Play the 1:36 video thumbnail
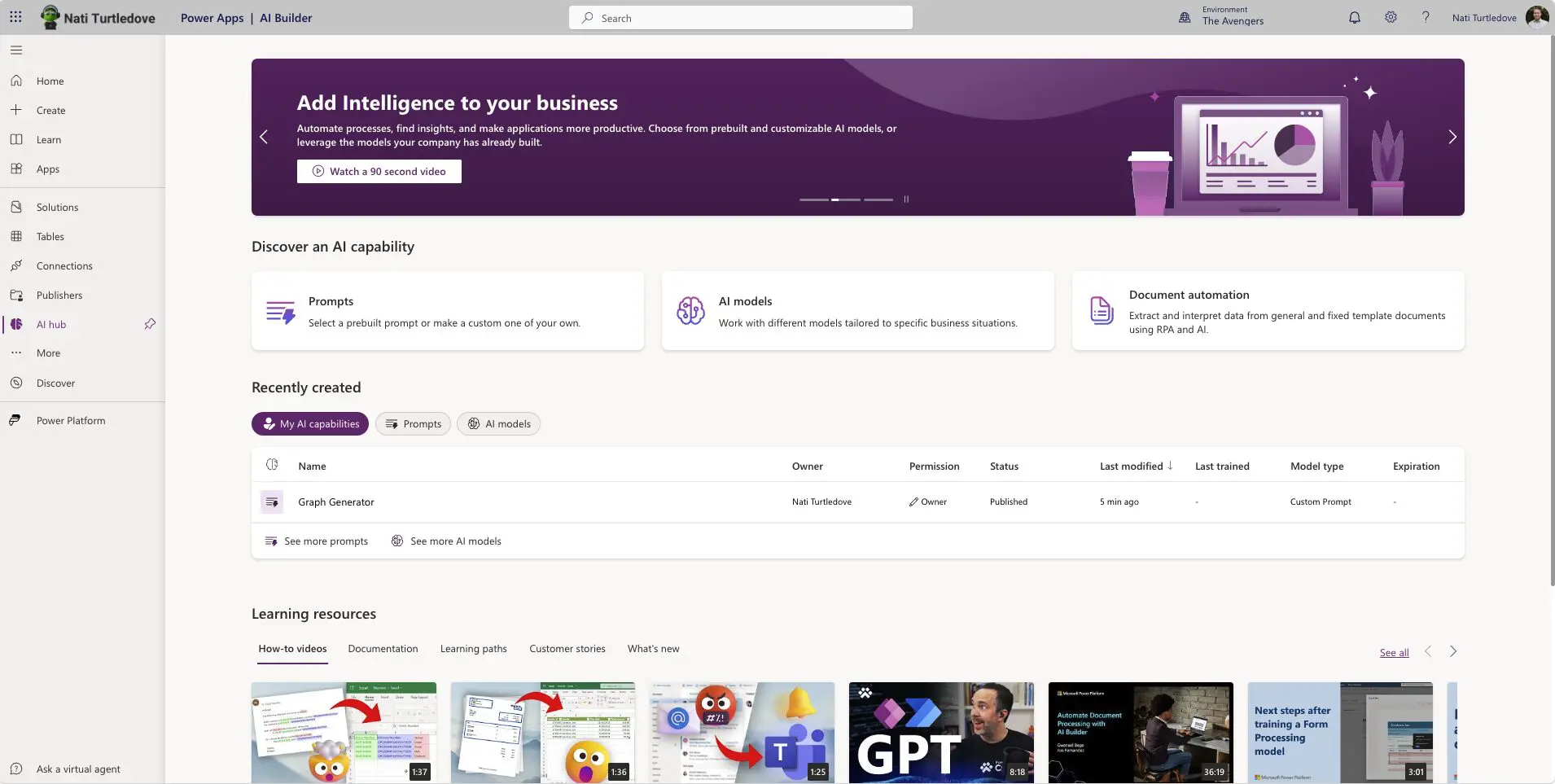This screenshot has height=784, width=1555. coord(543,733)
